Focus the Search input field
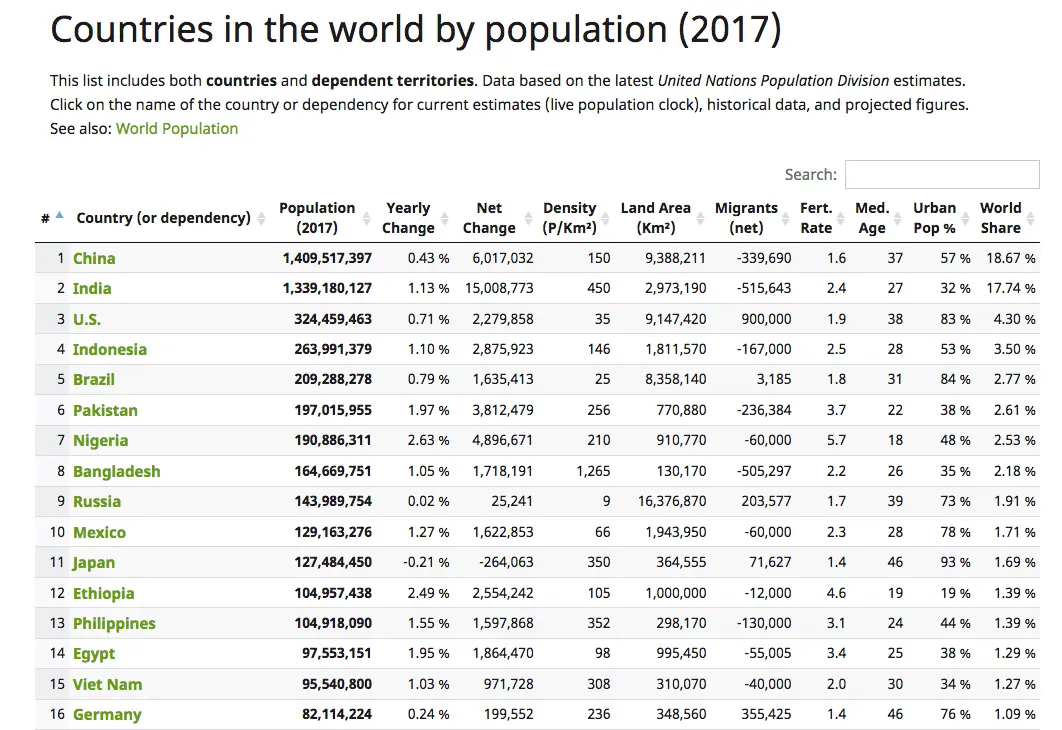The width and height of the screenshot is (1062, 730). pos(928,174)
